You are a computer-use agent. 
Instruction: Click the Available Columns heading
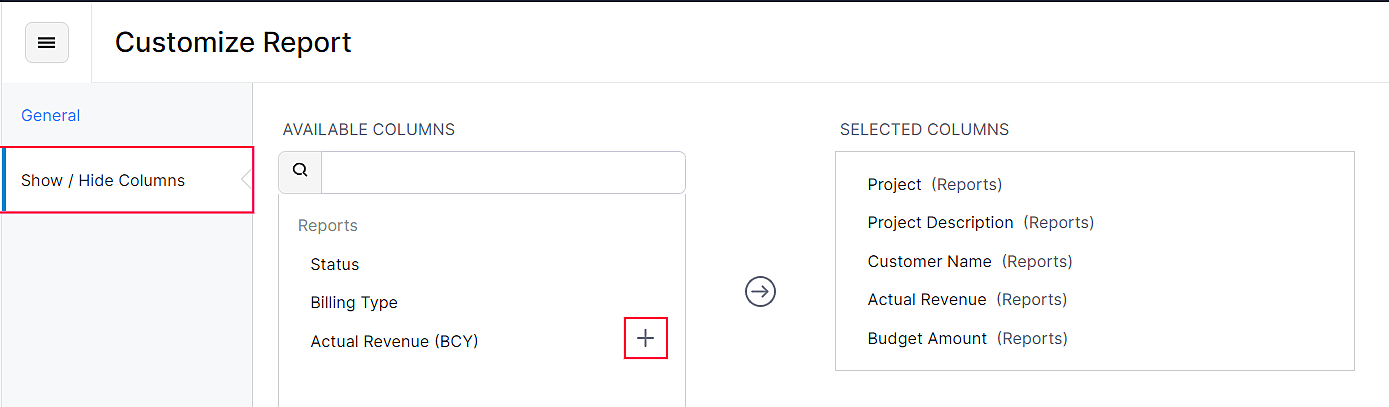coord(369,129)
